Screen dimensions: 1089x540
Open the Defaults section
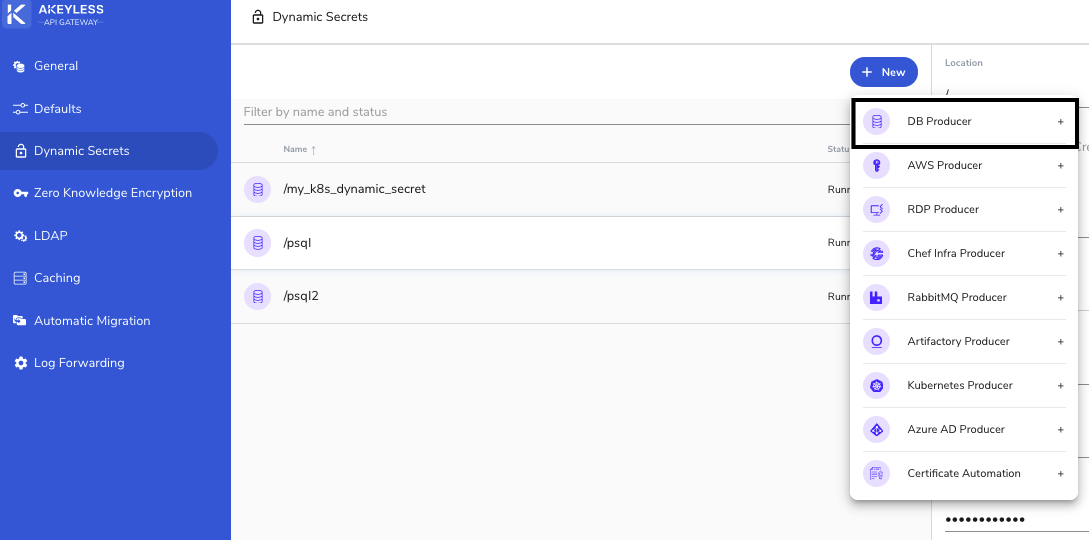[x=109, y=109]
